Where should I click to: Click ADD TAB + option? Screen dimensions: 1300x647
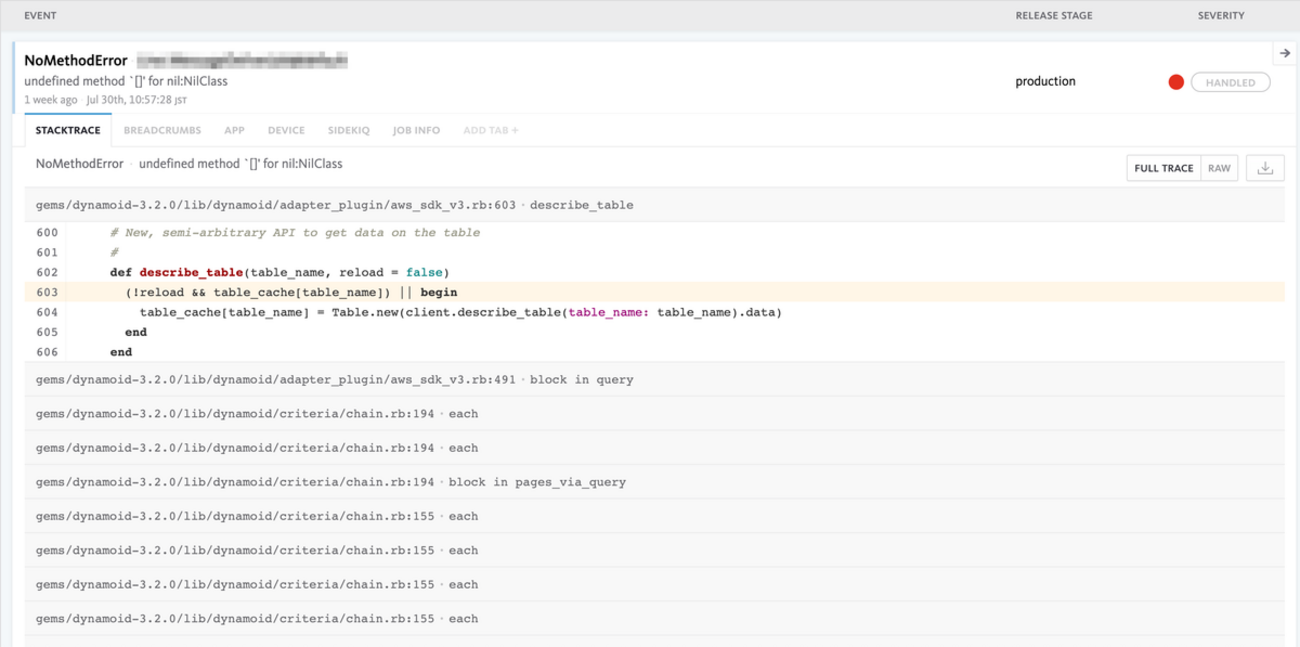pyautogui.click(x=491, y=130)
